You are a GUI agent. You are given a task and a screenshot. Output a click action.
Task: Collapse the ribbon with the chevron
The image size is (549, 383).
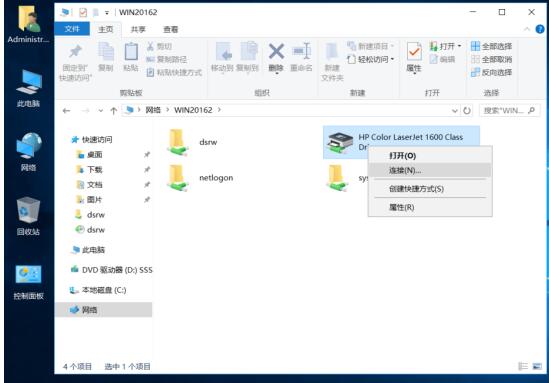point(527,29)
